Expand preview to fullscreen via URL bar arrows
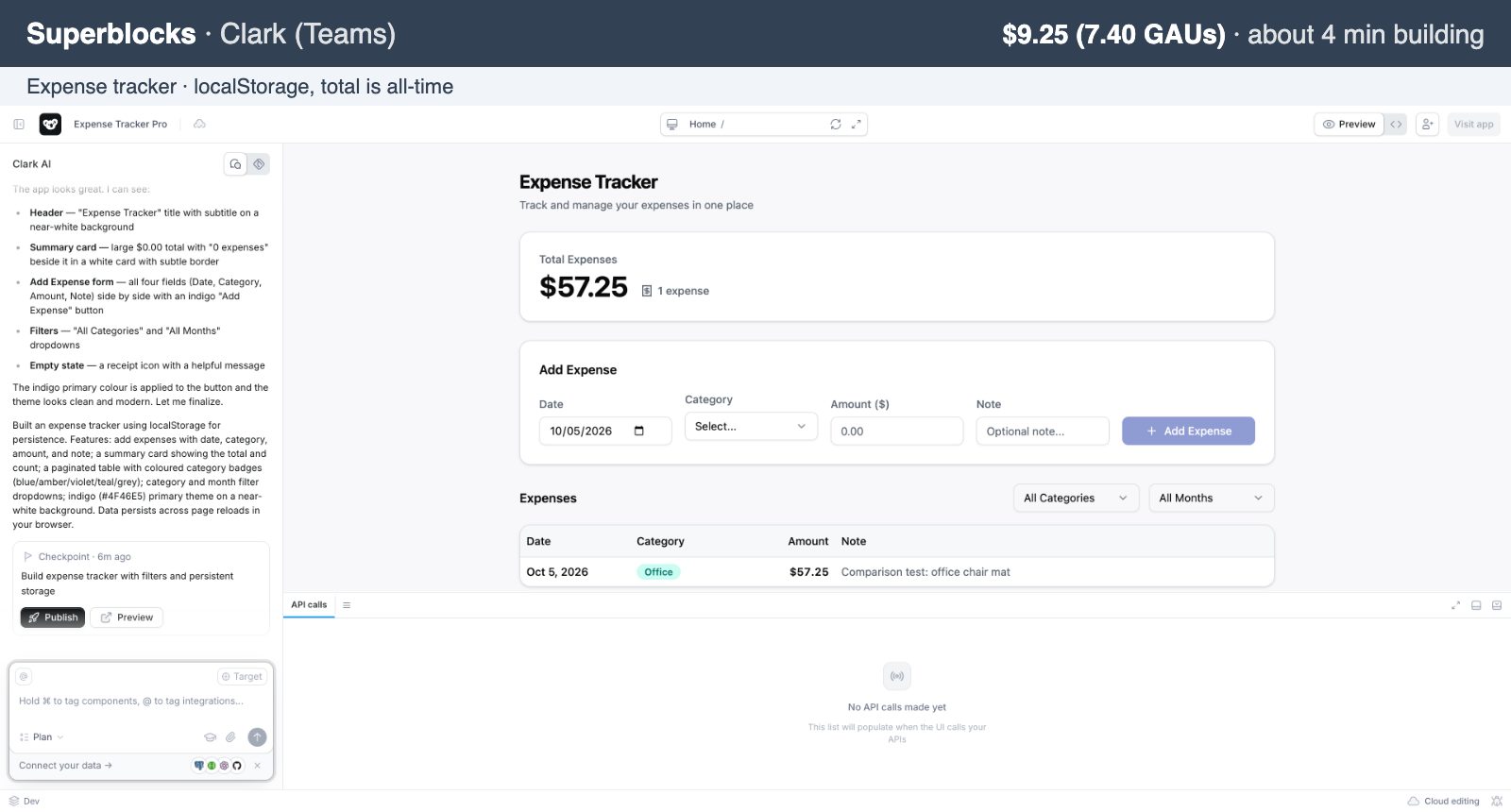Image resolution: width=1511 pixels, height=812 pixels. [857, 124]
